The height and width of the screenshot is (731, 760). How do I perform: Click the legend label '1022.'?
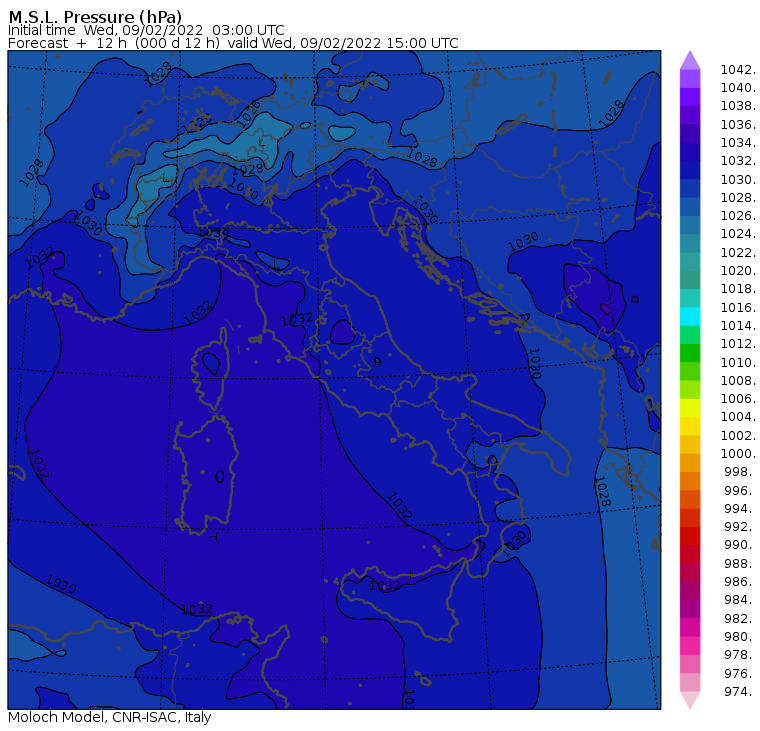tap(738, 253)
